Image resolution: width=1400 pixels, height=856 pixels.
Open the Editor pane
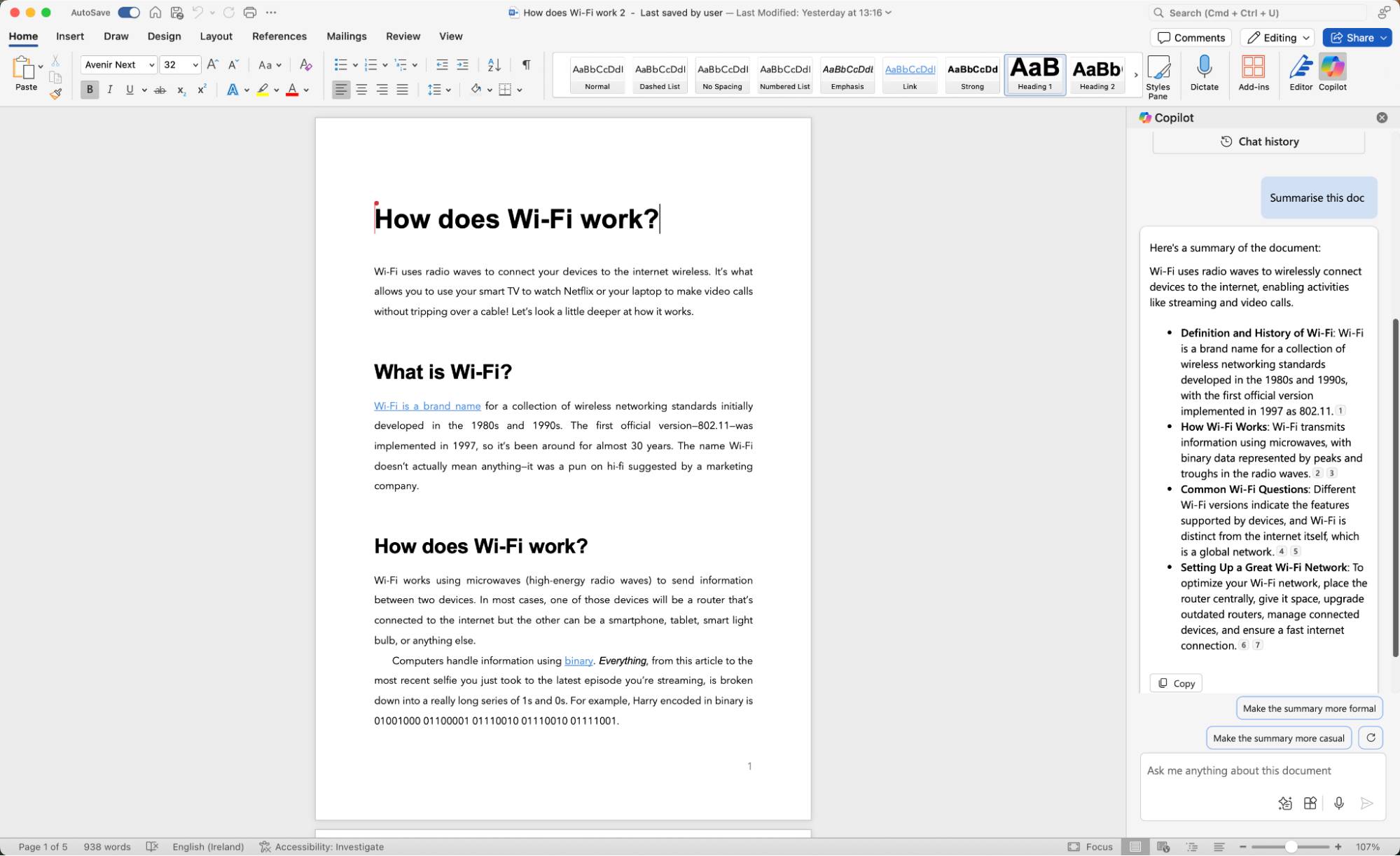(x=1301, y=73)
